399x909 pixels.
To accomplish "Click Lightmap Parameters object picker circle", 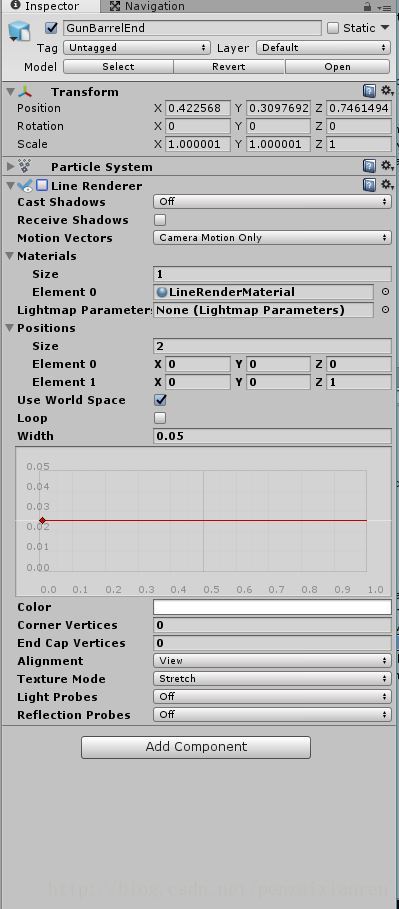I will [385, 310].
